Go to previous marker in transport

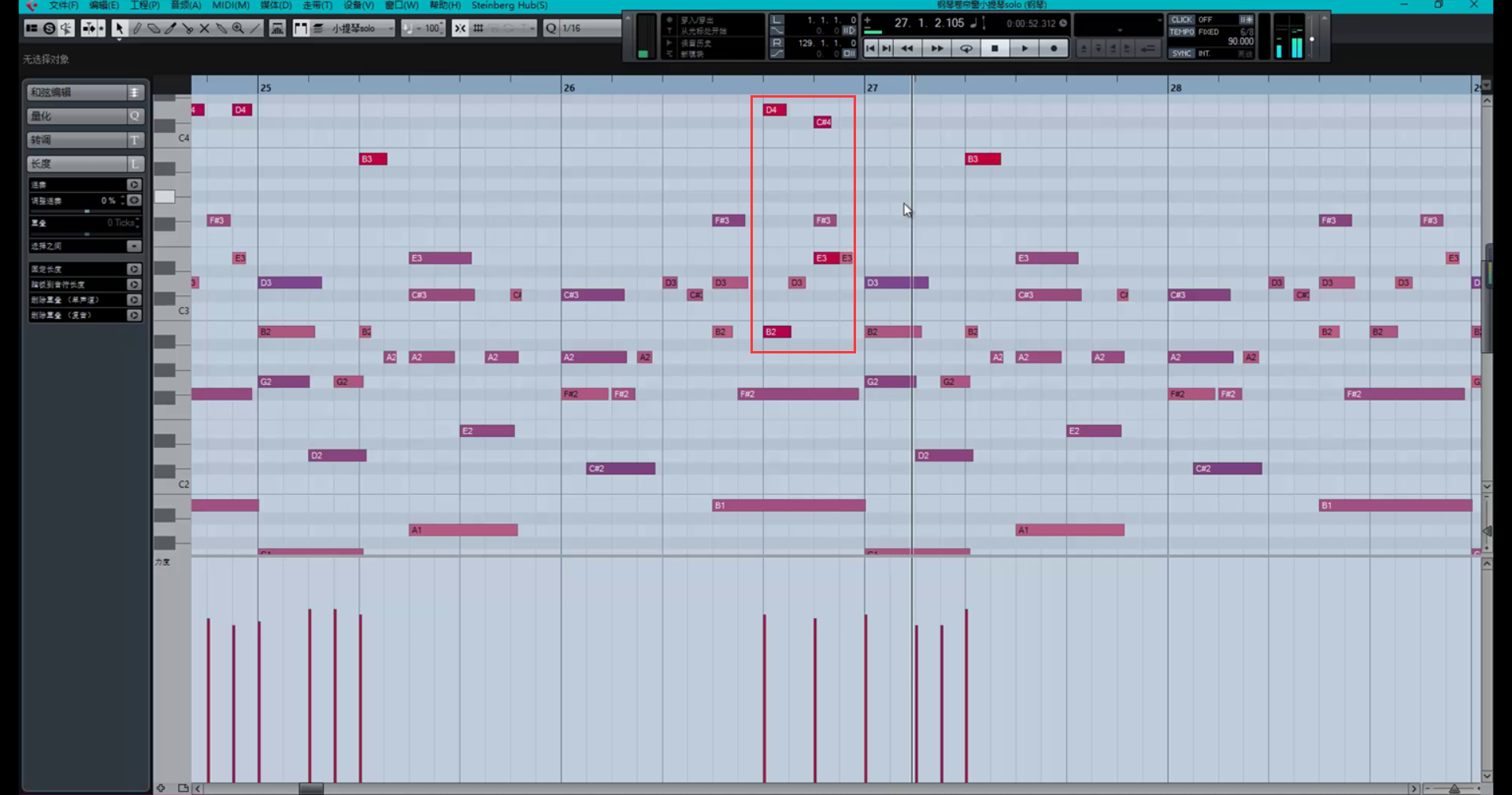[870, 48]
